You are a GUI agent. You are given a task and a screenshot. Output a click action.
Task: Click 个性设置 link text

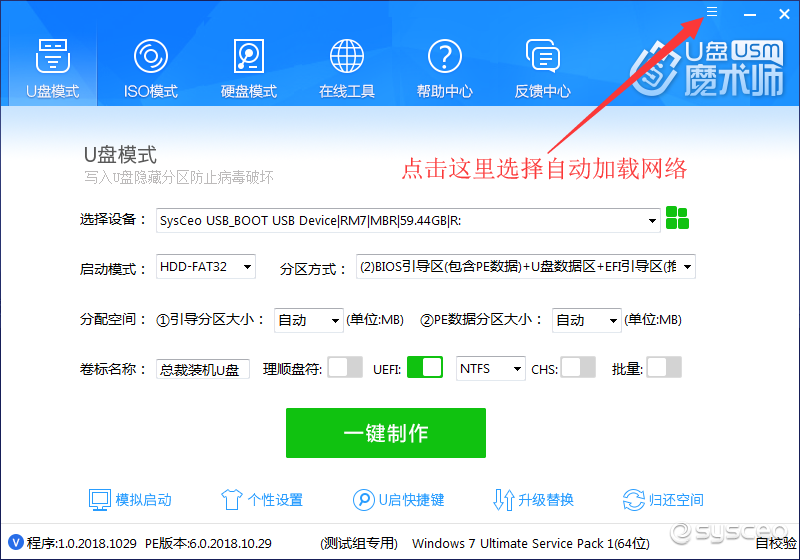point(275,500)
